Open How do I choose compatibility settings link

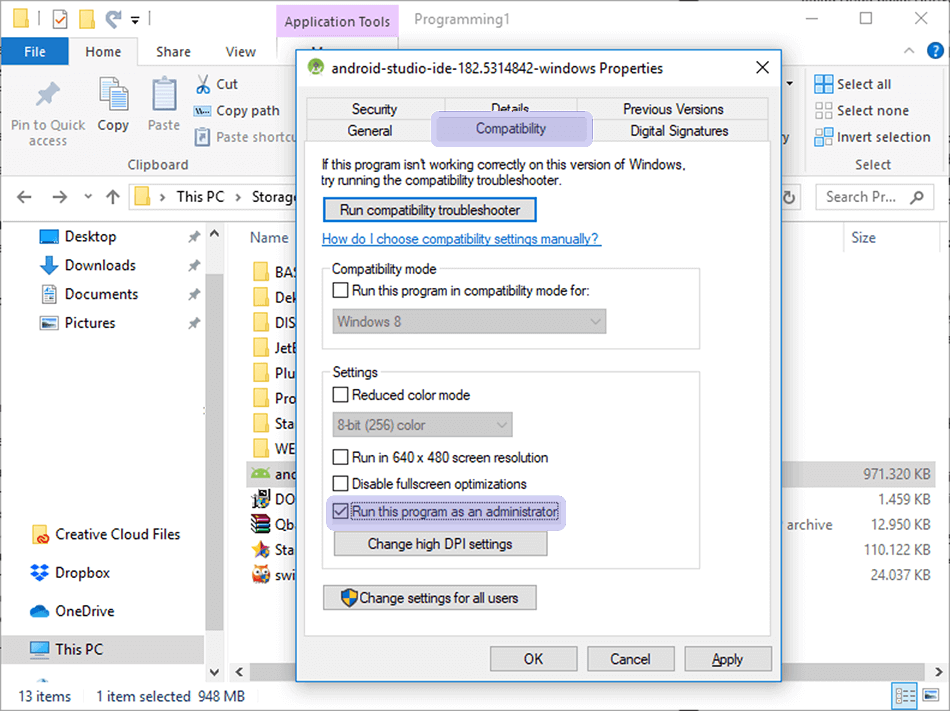click(461, 239)
